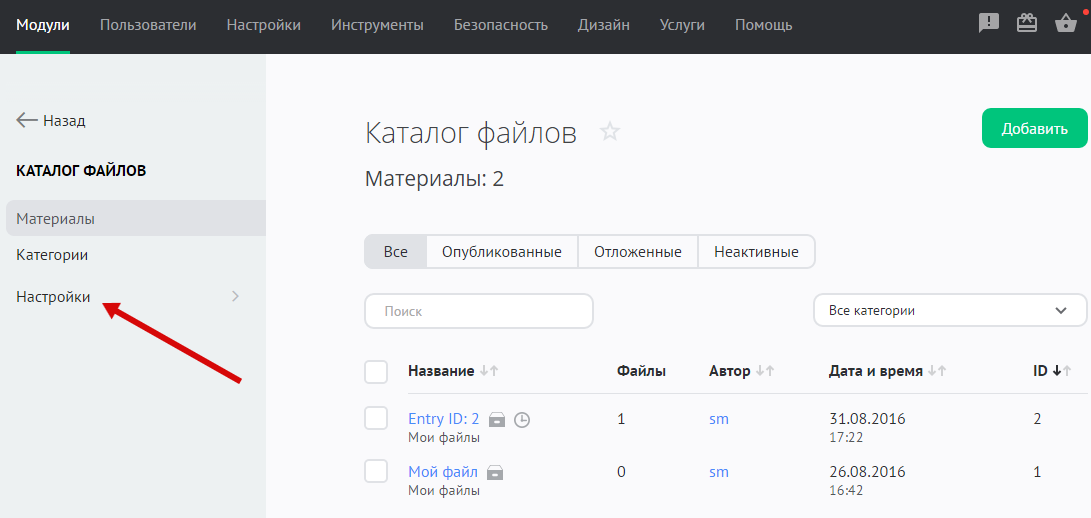The height and width of the screenshot is (518, 1091).
Task: Open the Entry ID: 2 link
Action: (443, 419)
